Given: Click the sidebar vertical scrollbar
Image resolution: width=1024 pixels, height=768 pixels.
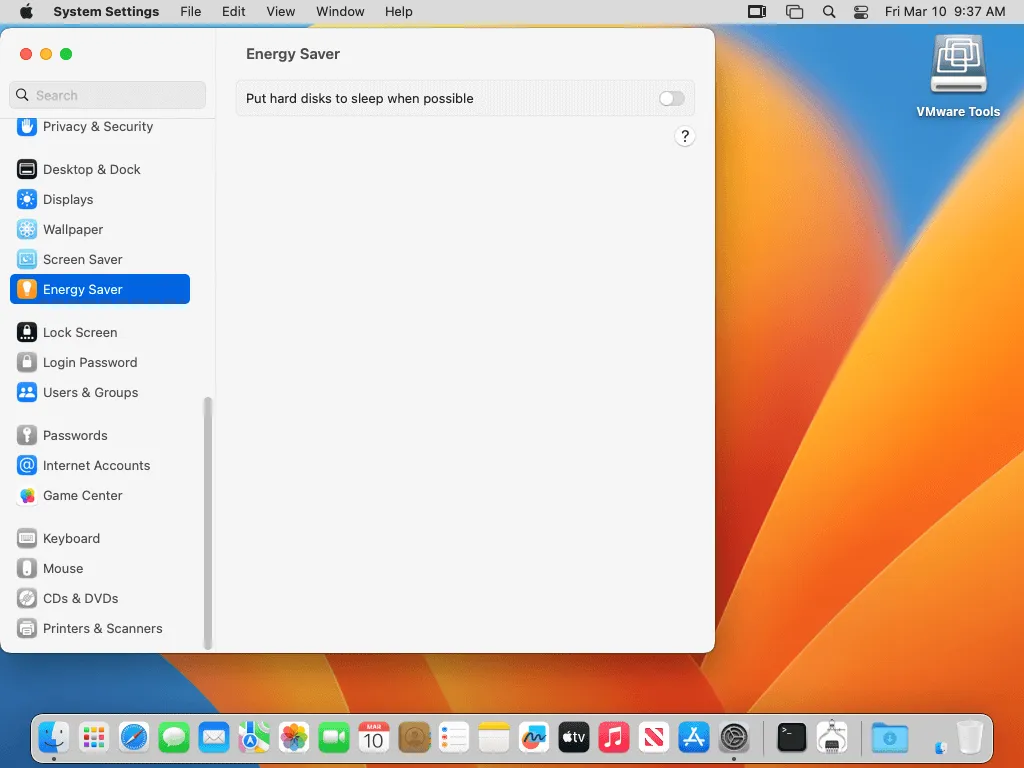Looking at the screenshot, I should coord(208,520).
